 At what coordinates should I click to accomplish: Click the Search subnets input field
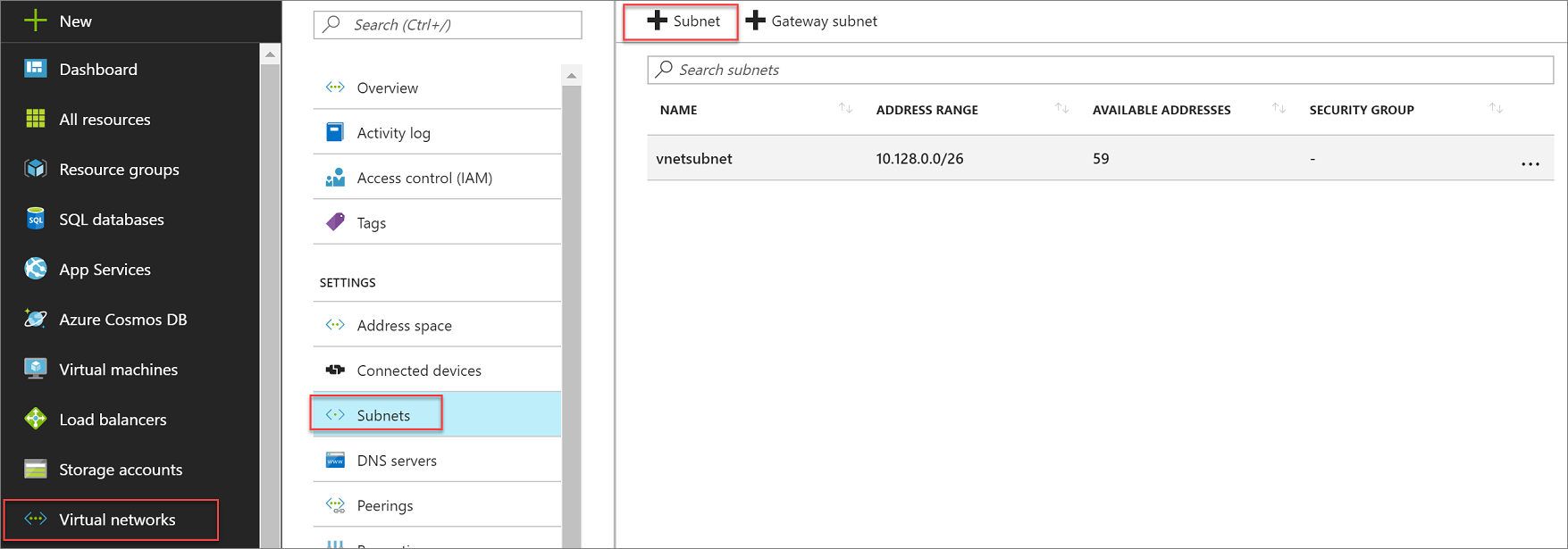pyautogui.click(x=1099, y=70)
